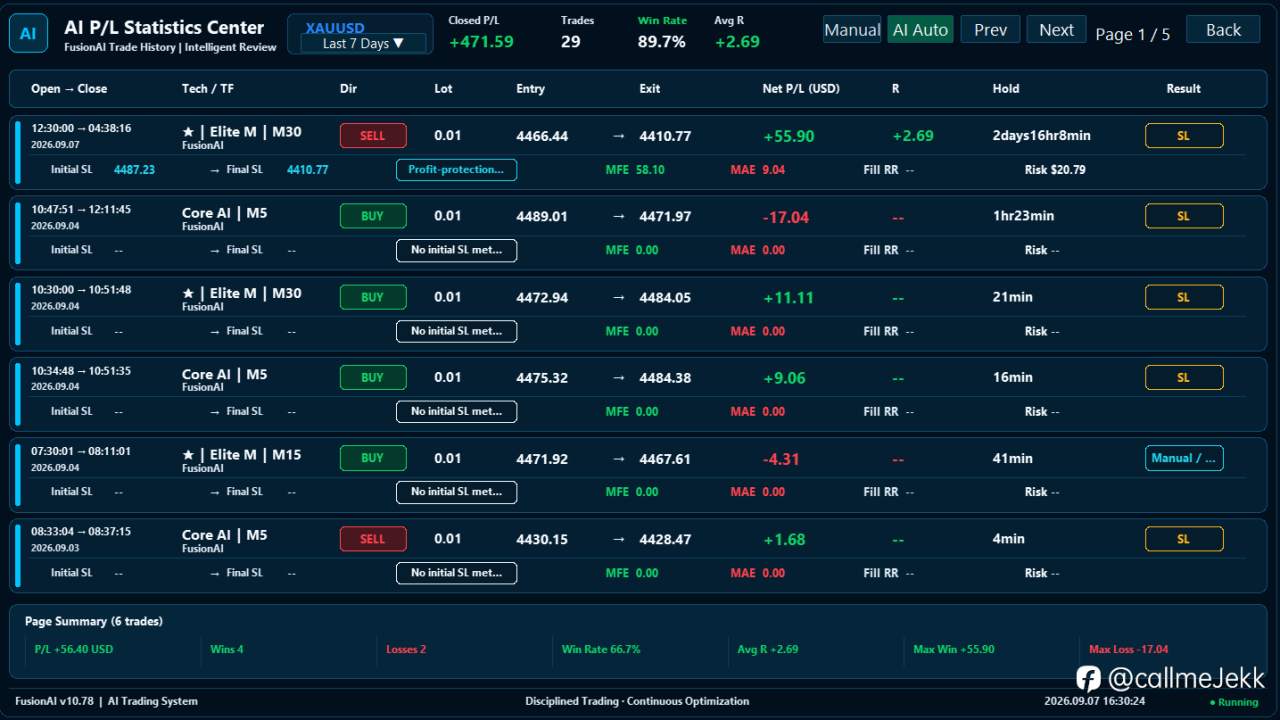Click the Manual / ... result badge

pyautogui.click(x=1184, y=458)
